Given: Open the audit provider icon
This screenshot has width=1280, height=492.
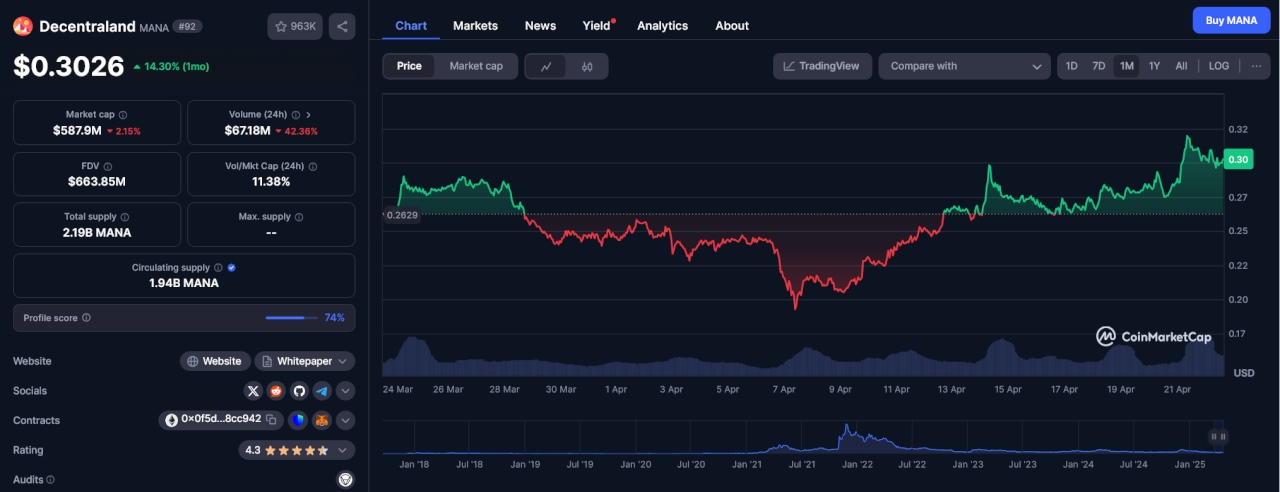Looking at the screenshot, I should pyautogui.click(x=346, y=480).
